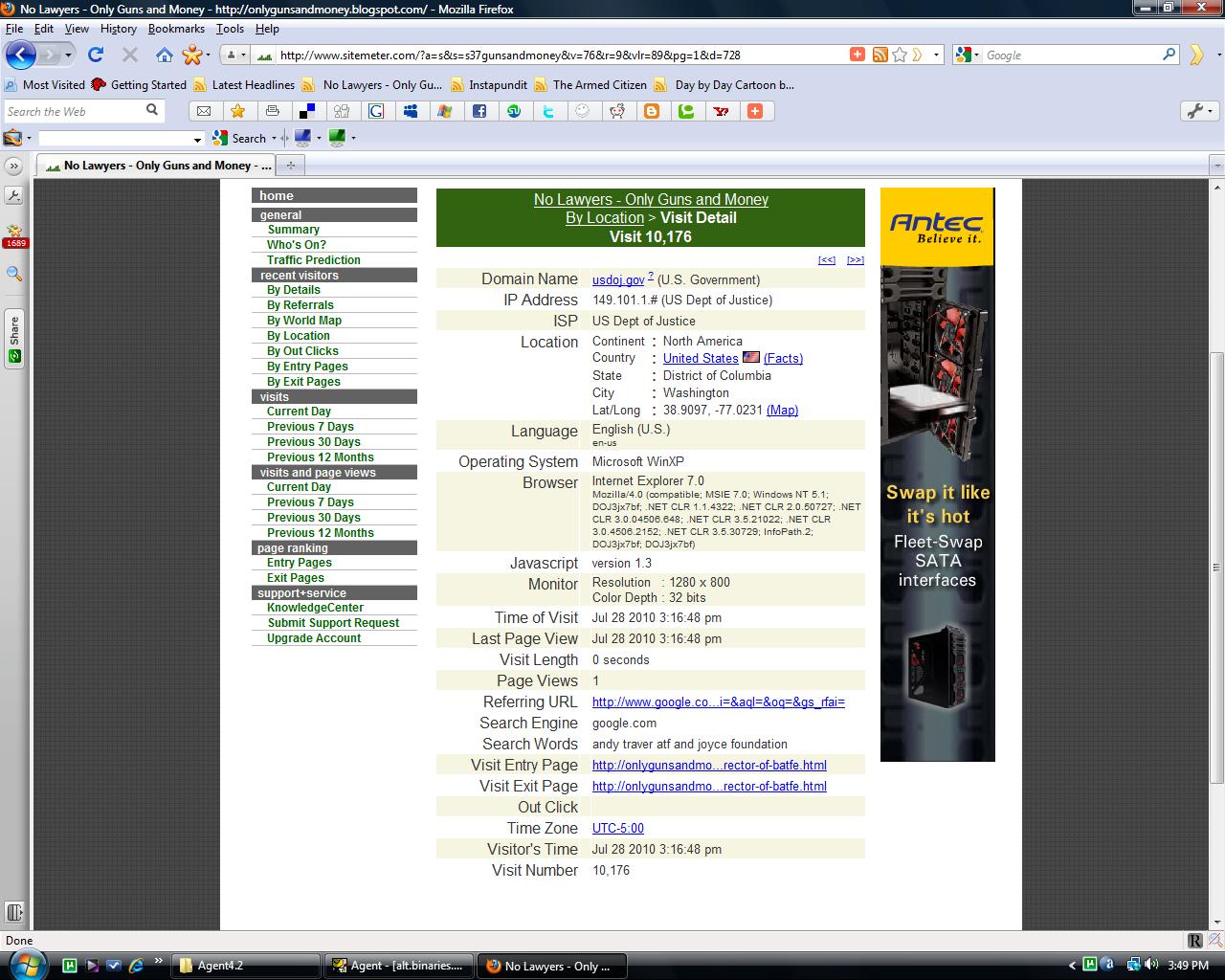1225x980 pixels.
Task: Click the browser Reload button
Action: [95, 55]
